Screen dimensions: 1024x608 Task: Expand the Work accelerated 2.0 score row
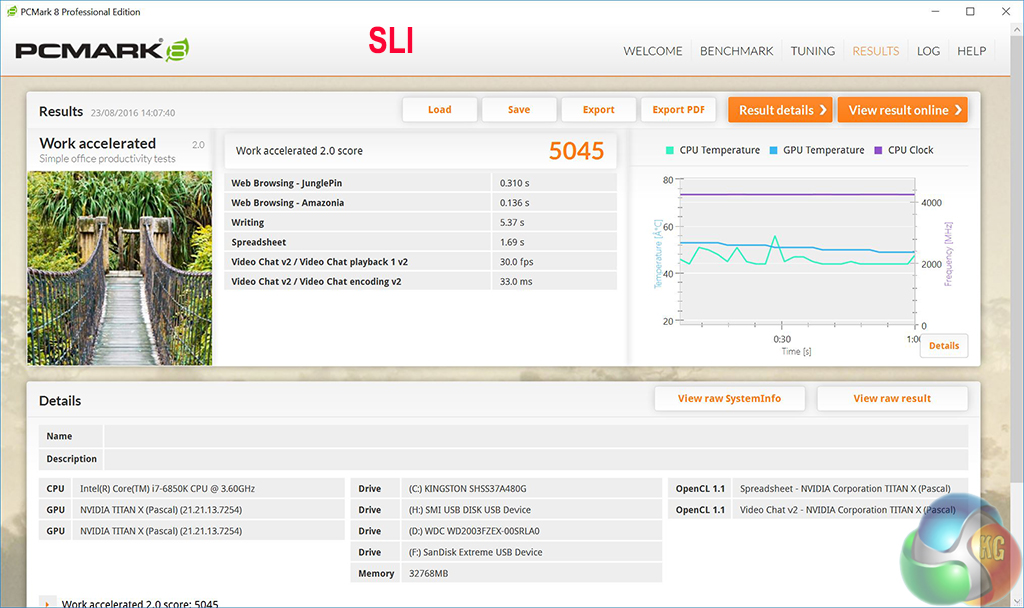[47, 603]
